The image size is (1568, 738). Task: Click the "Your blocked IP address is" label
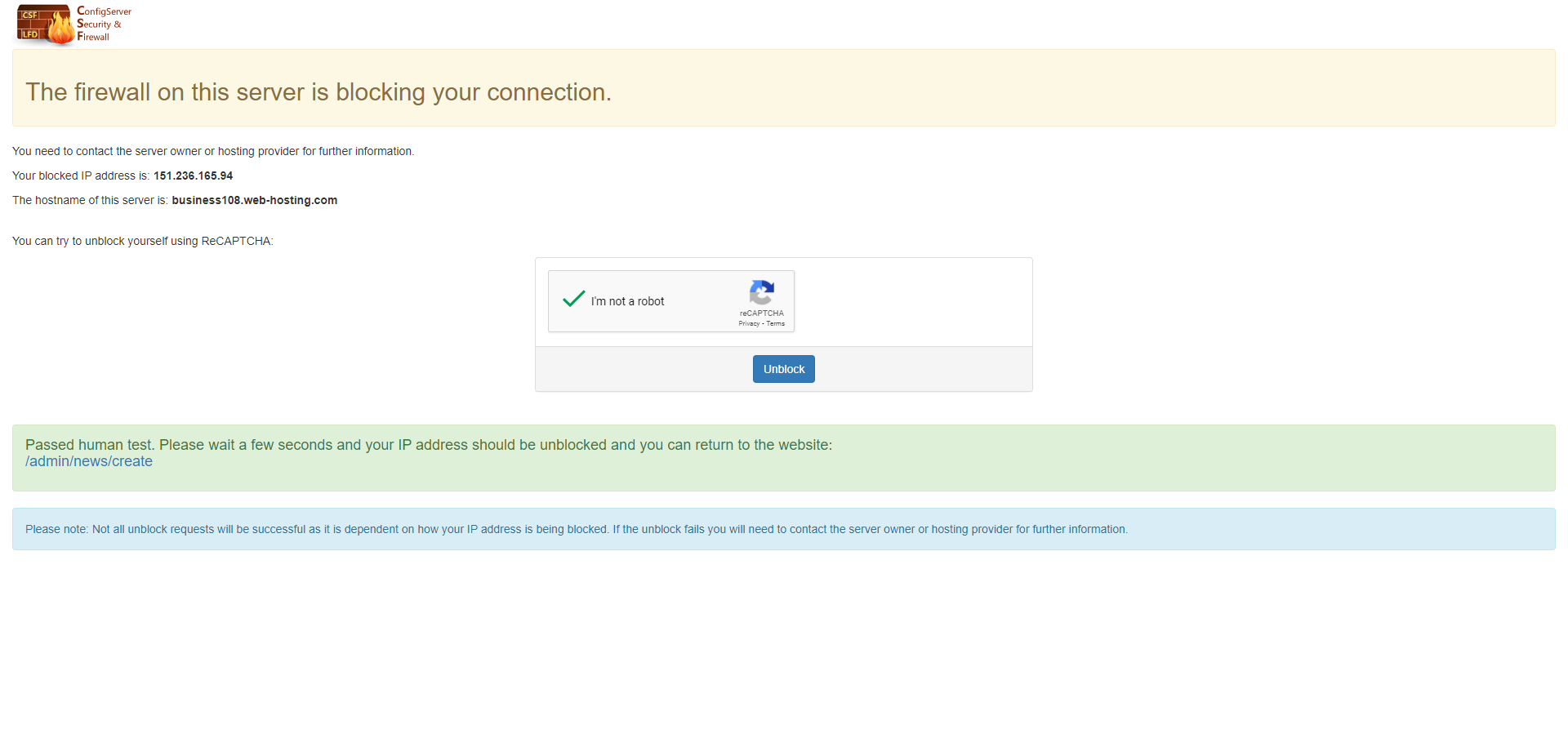point(81,176)
